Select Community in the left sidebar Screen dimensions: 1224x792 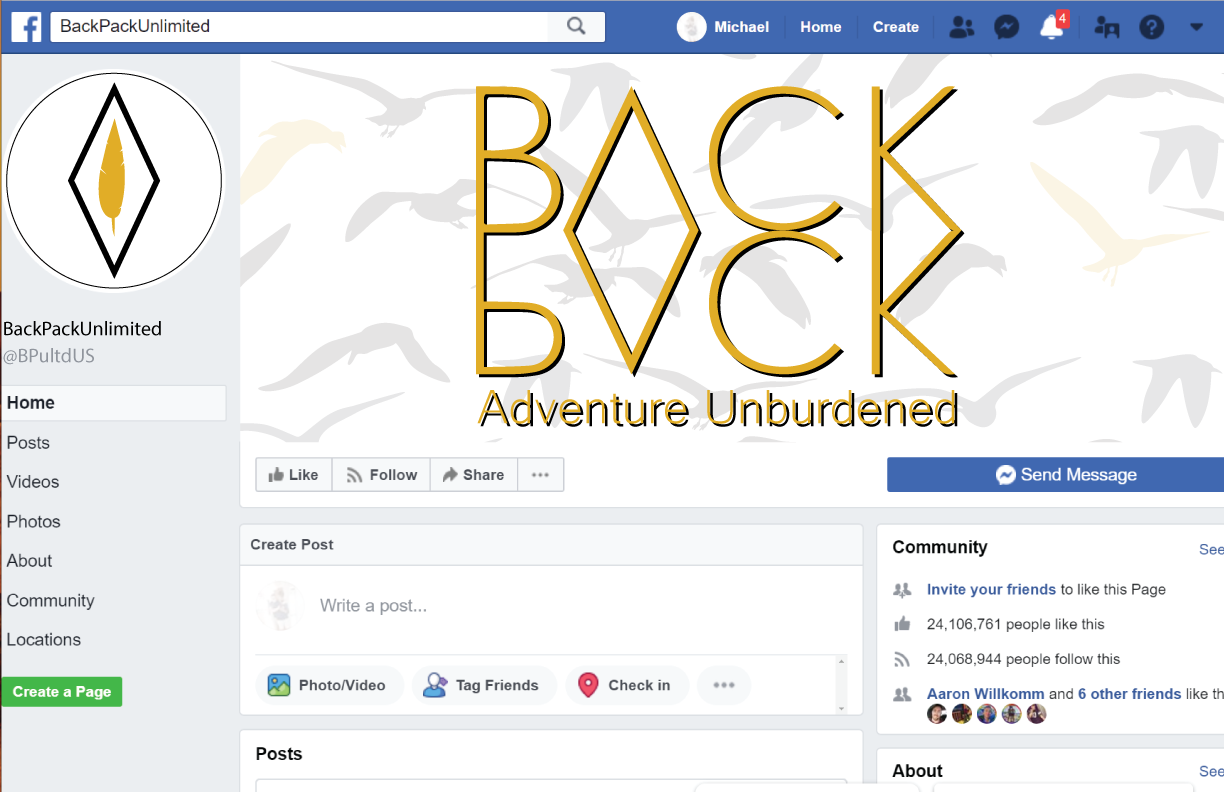[51, 600]
